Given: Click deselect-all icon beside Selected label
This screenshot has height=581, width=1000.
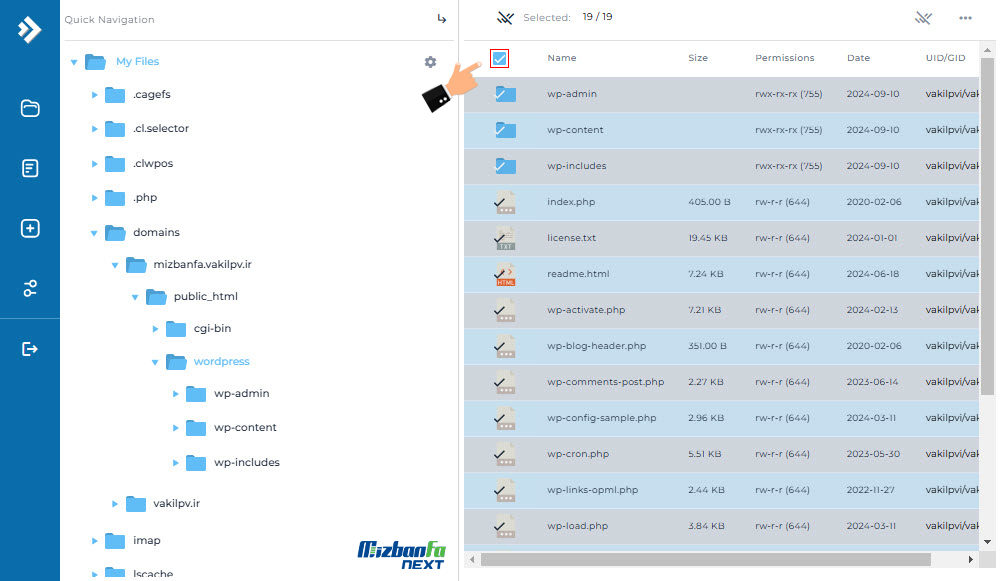Looking at the screenshot, I should 505,18.
